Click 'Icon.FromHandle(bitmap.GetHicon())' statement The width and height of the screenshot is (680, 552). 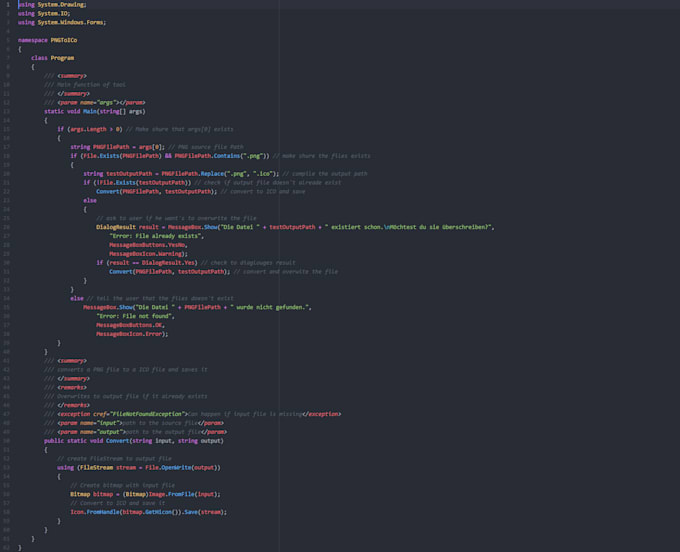coord(125,512)
